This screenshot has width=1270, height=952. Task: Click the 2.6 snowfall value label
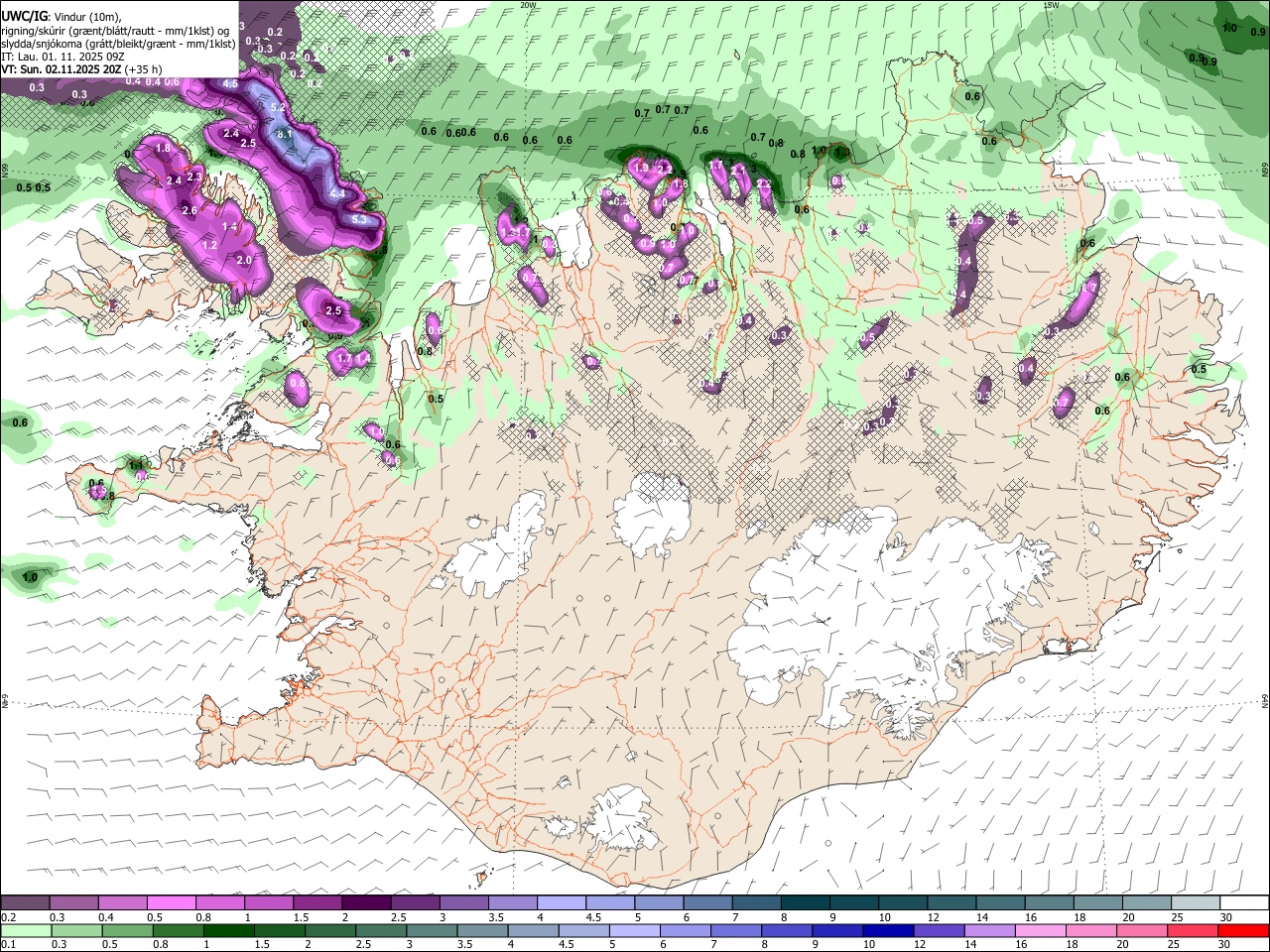pyautogui.click(x=190, y=210)
